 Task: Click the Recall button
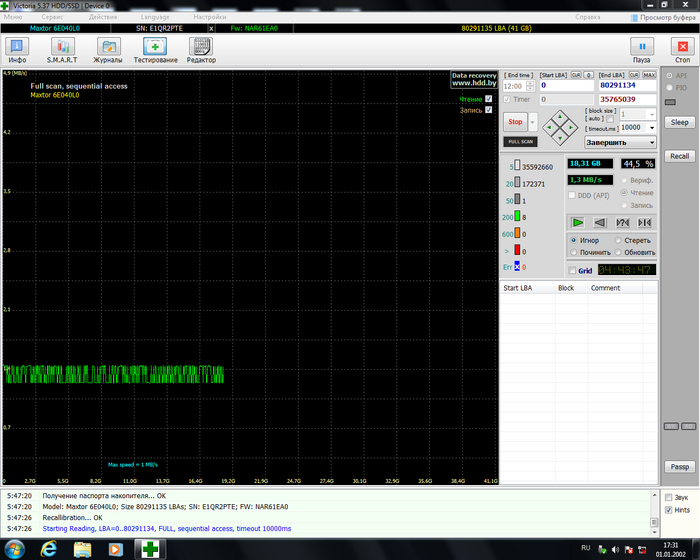click(x=679, y=156)
